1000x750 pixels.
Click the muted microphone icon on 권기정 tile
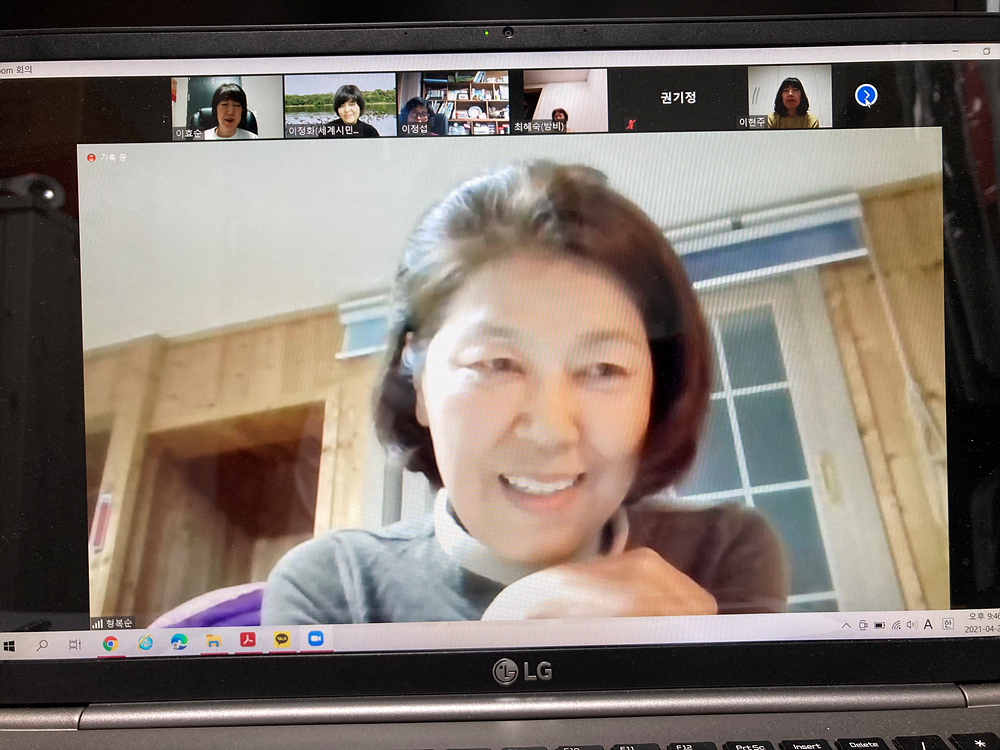[630, 125]
